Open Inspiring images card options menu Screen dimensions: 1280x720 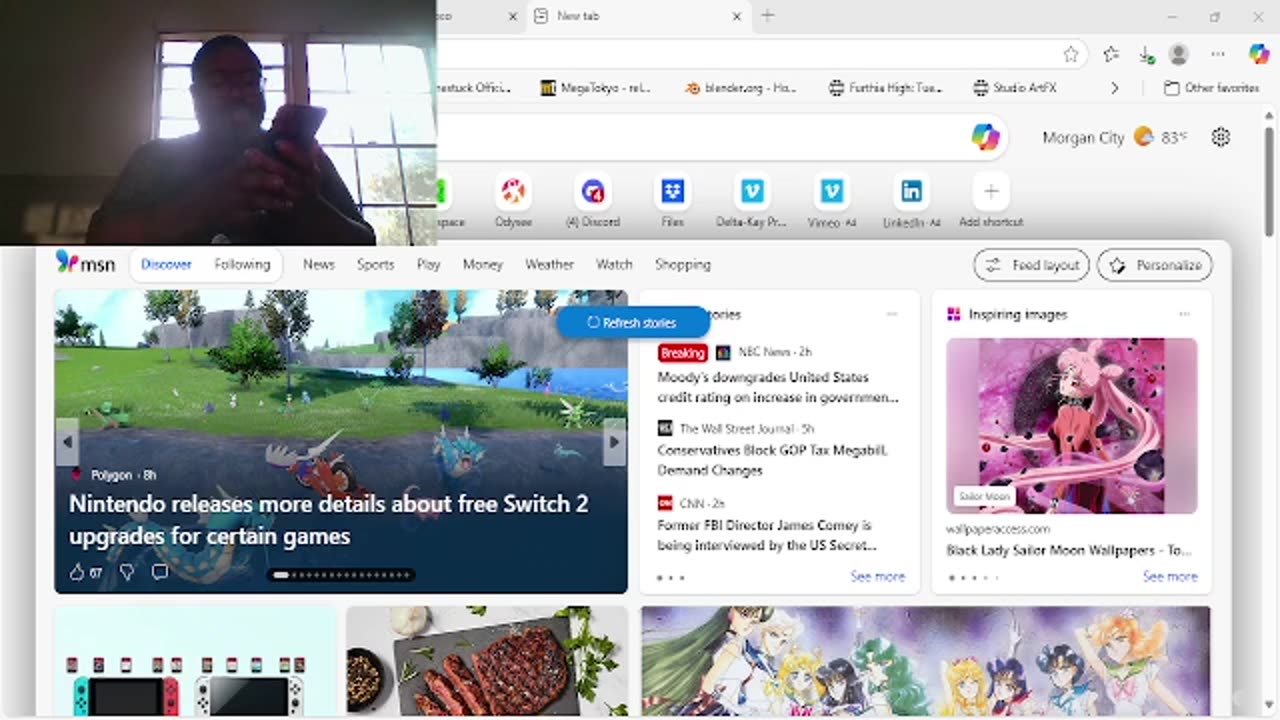(x=1185, y=314)
